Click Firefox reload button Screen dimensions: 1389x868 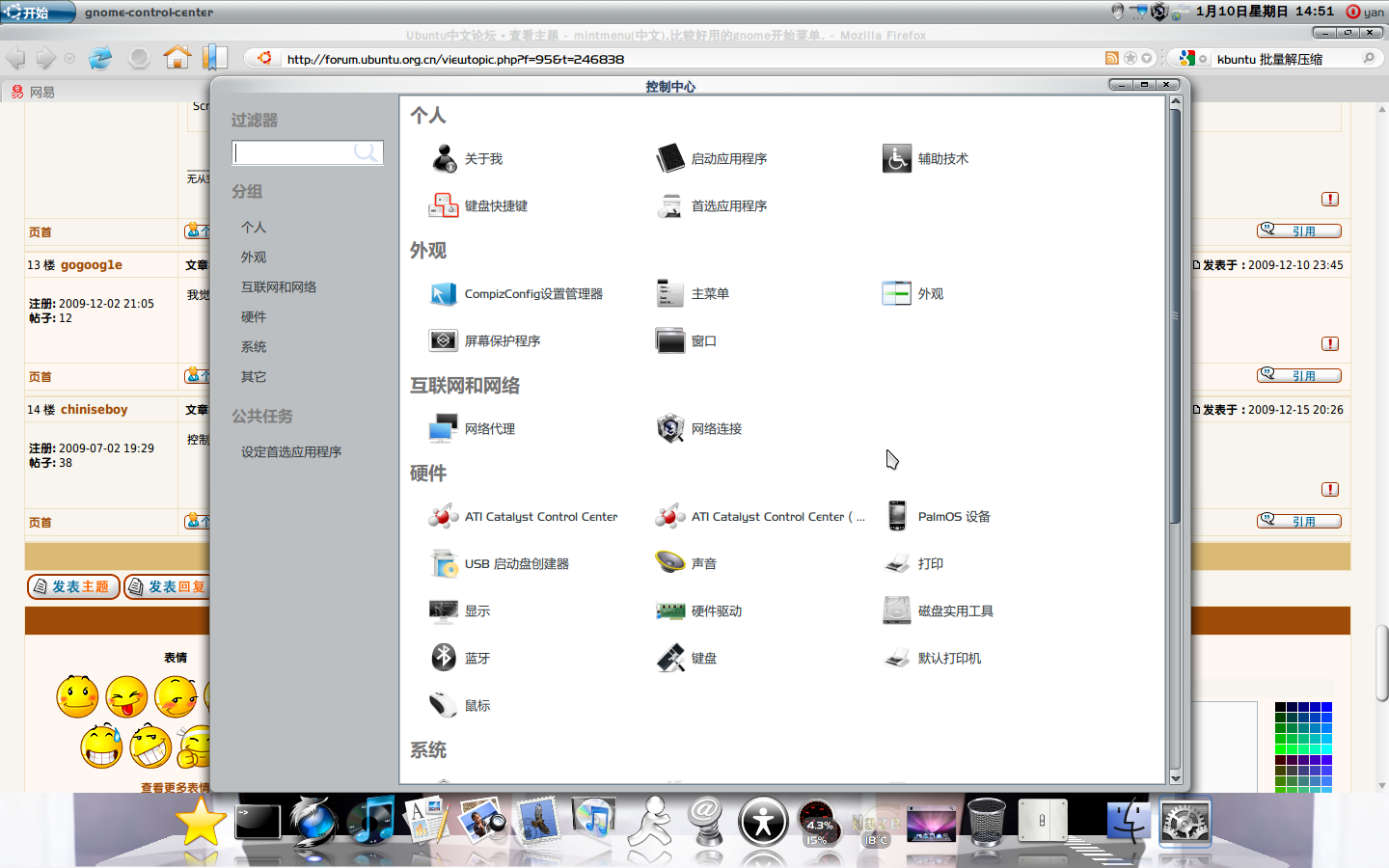[100, 58]
